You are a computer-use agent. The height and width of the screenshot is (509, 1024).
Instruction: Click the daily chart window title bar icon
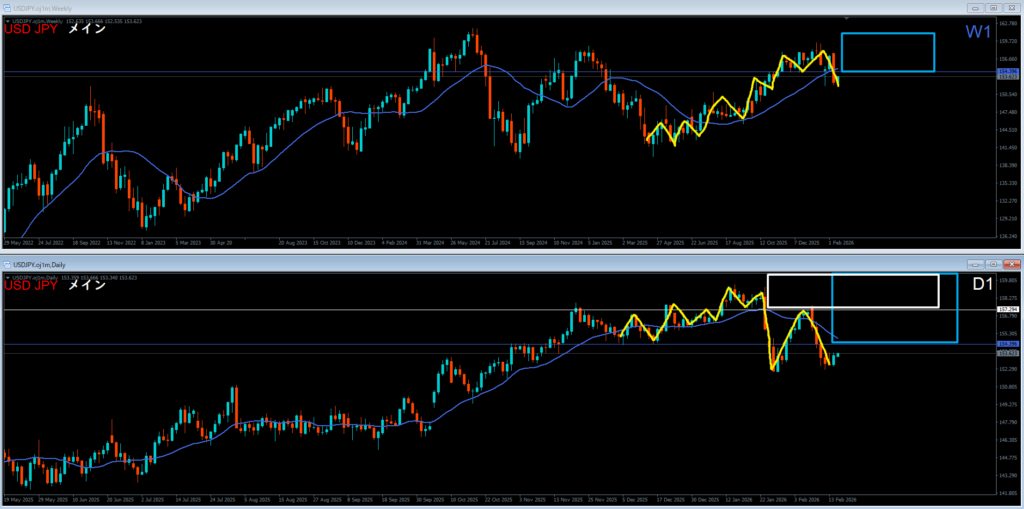click(8, 263)
